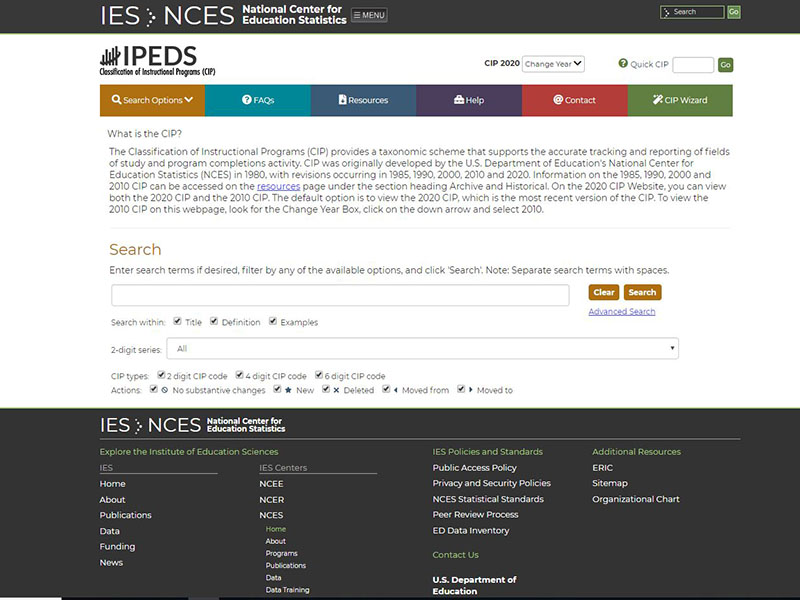The image size is (800, 600).
Task: Open the 2-digit series dropdown
Action: [x=422, y=348]
